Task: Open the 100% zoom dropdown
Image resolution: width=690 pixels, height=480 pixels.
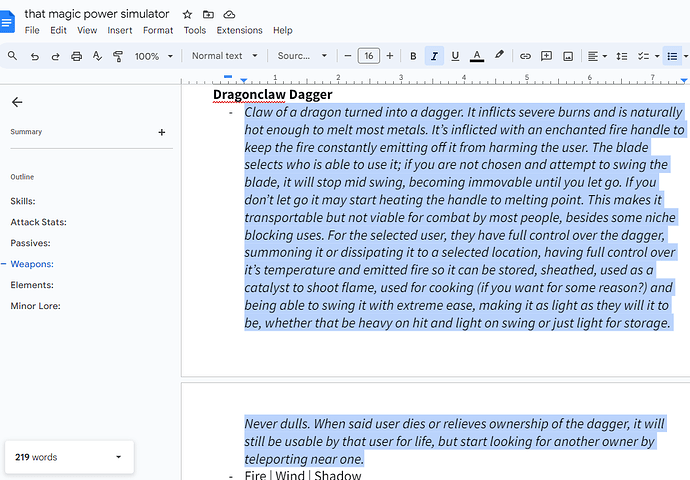Action: 154,56
